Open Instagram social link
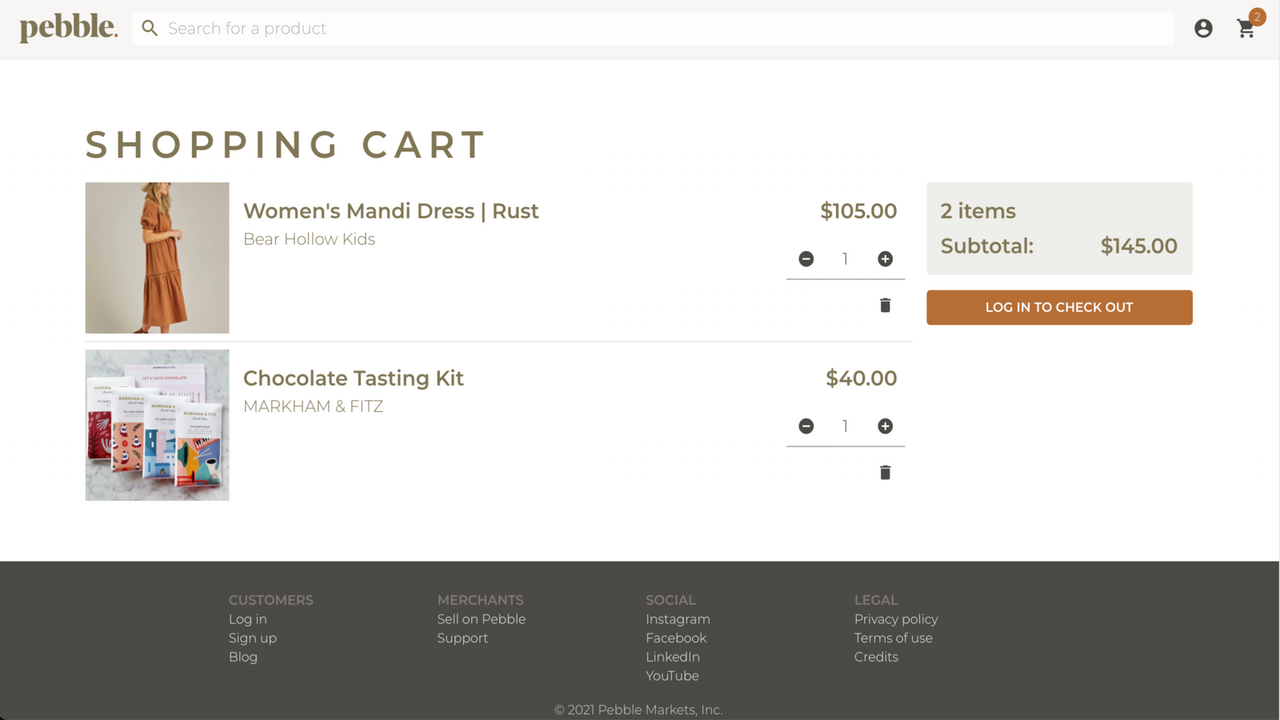This screenshot has height=720, width=1280. [x=678, y=619]
